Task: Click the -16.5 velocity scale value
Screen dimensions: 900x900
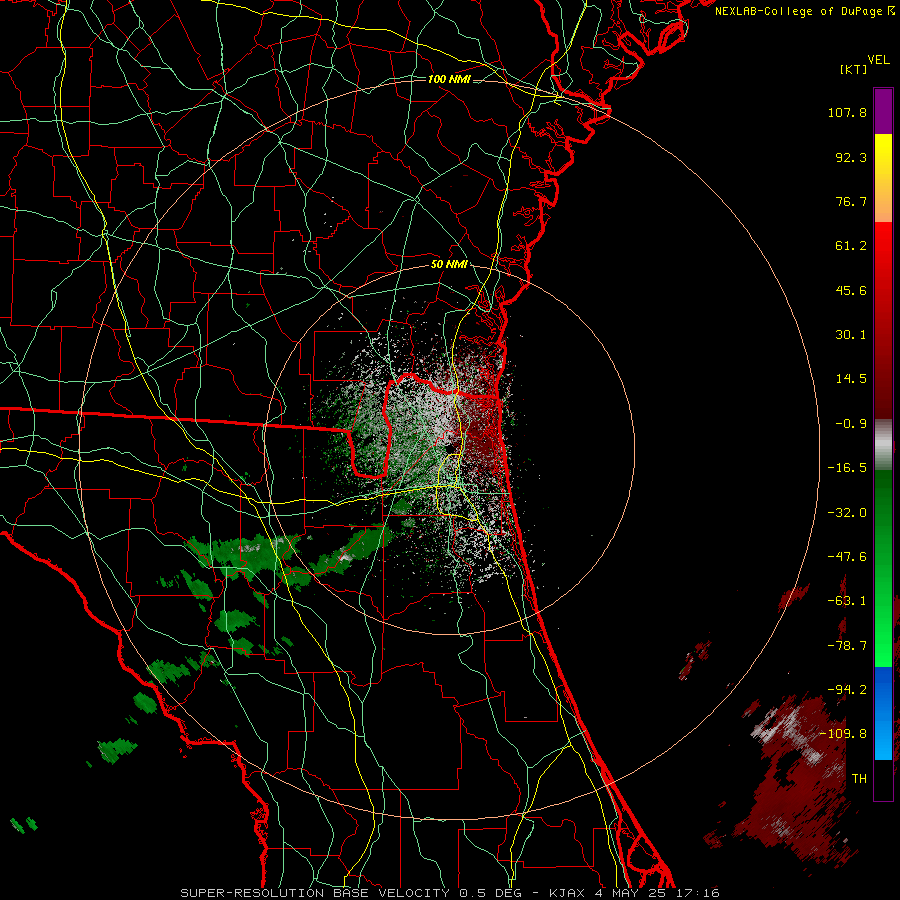Action: tap(847, 468)
